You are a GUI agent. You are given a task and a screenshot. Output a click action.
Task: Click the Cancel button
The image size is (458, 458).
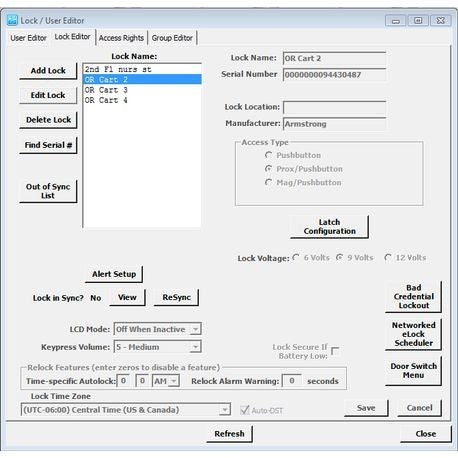point(419,408)
